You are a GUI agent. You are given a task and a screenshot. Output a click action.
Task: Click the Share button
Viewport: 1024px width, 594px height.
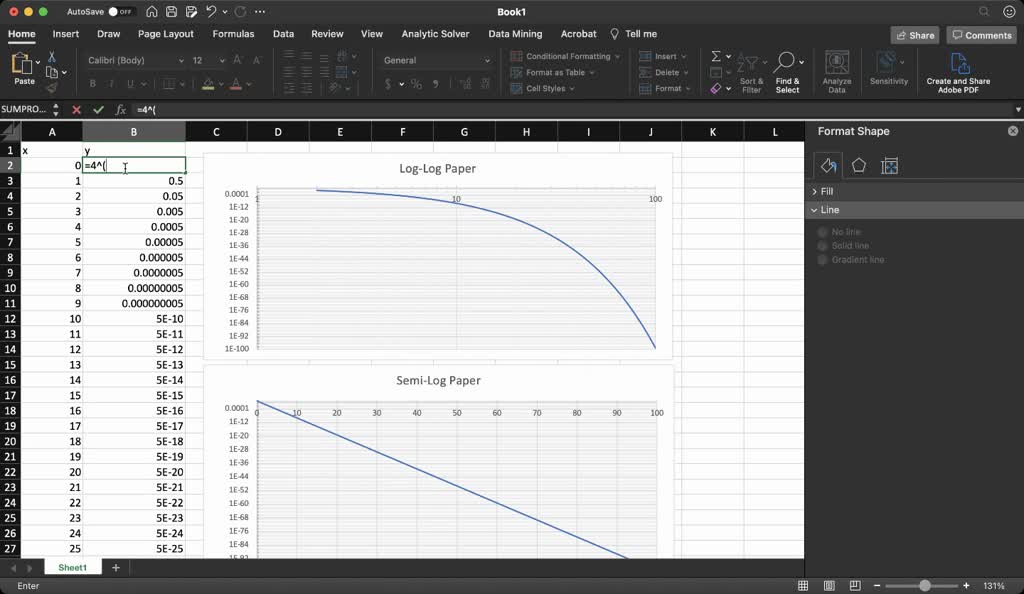click(x=914, y=34)
